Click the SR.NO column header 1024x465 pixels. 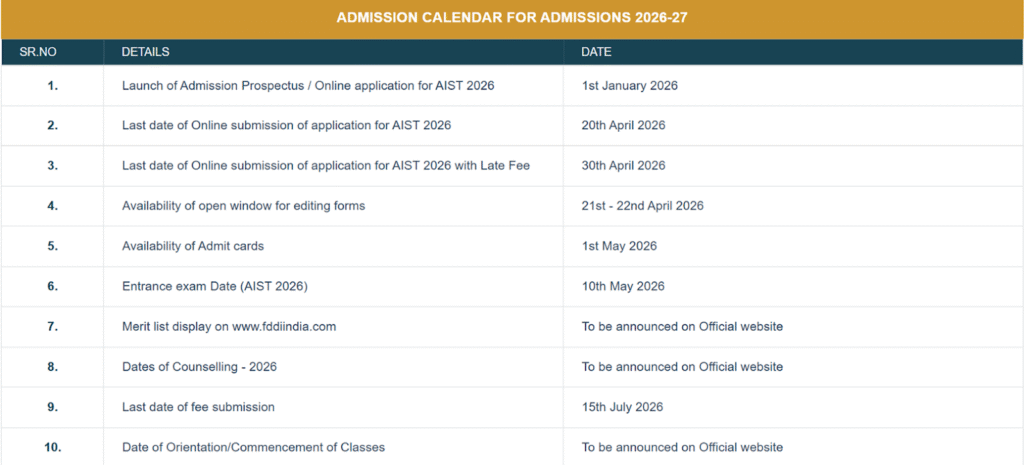point(37,51)
